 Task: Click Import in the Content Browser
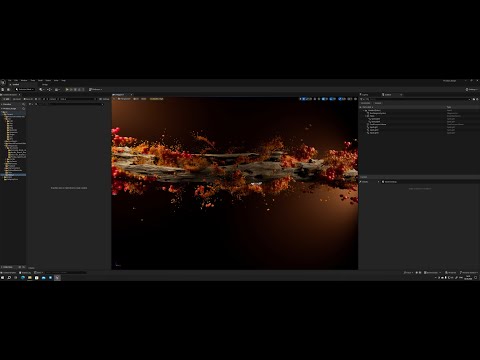coord(17,99)
